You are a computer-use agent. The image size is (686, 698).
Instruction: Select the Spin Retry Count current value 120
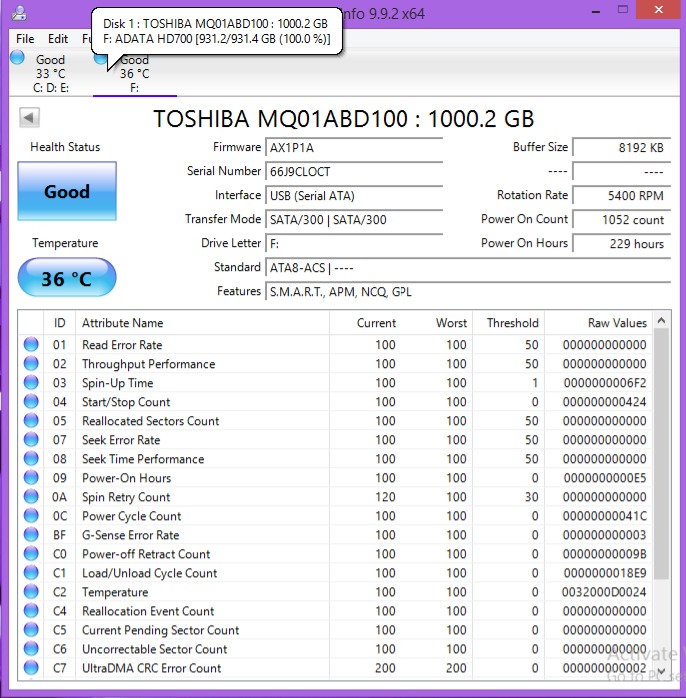click(386, 497)
